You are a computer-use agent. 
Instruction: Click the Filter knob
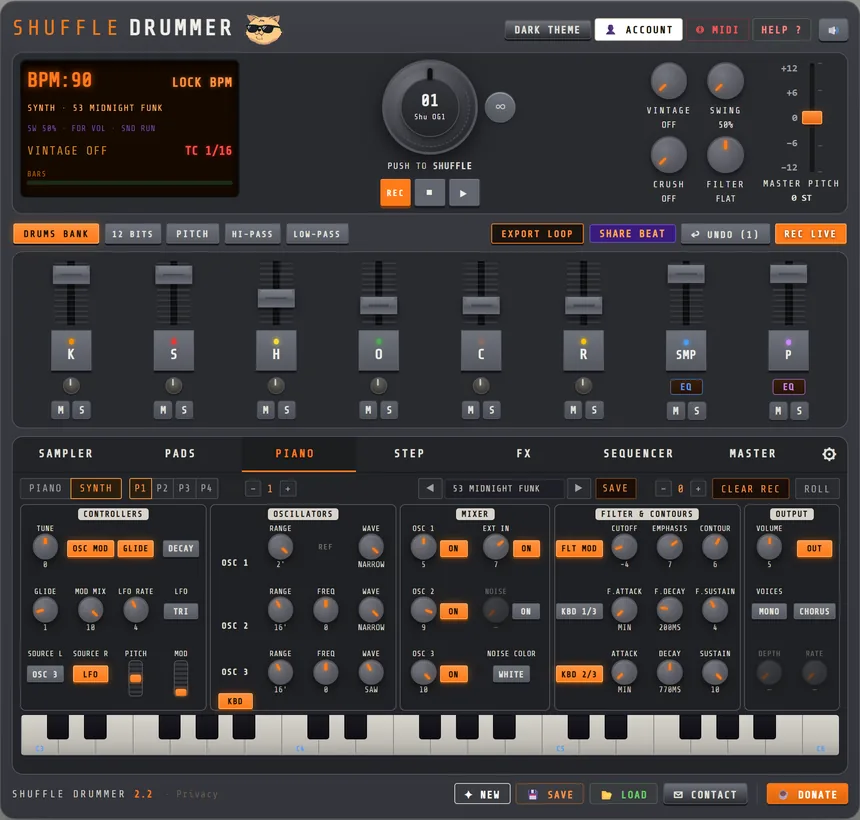click(725, 155)
